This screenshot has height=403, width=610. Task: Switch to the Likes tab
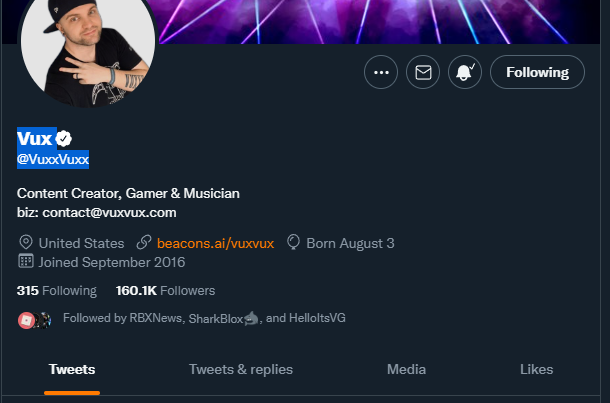click(x=536, y=370)
